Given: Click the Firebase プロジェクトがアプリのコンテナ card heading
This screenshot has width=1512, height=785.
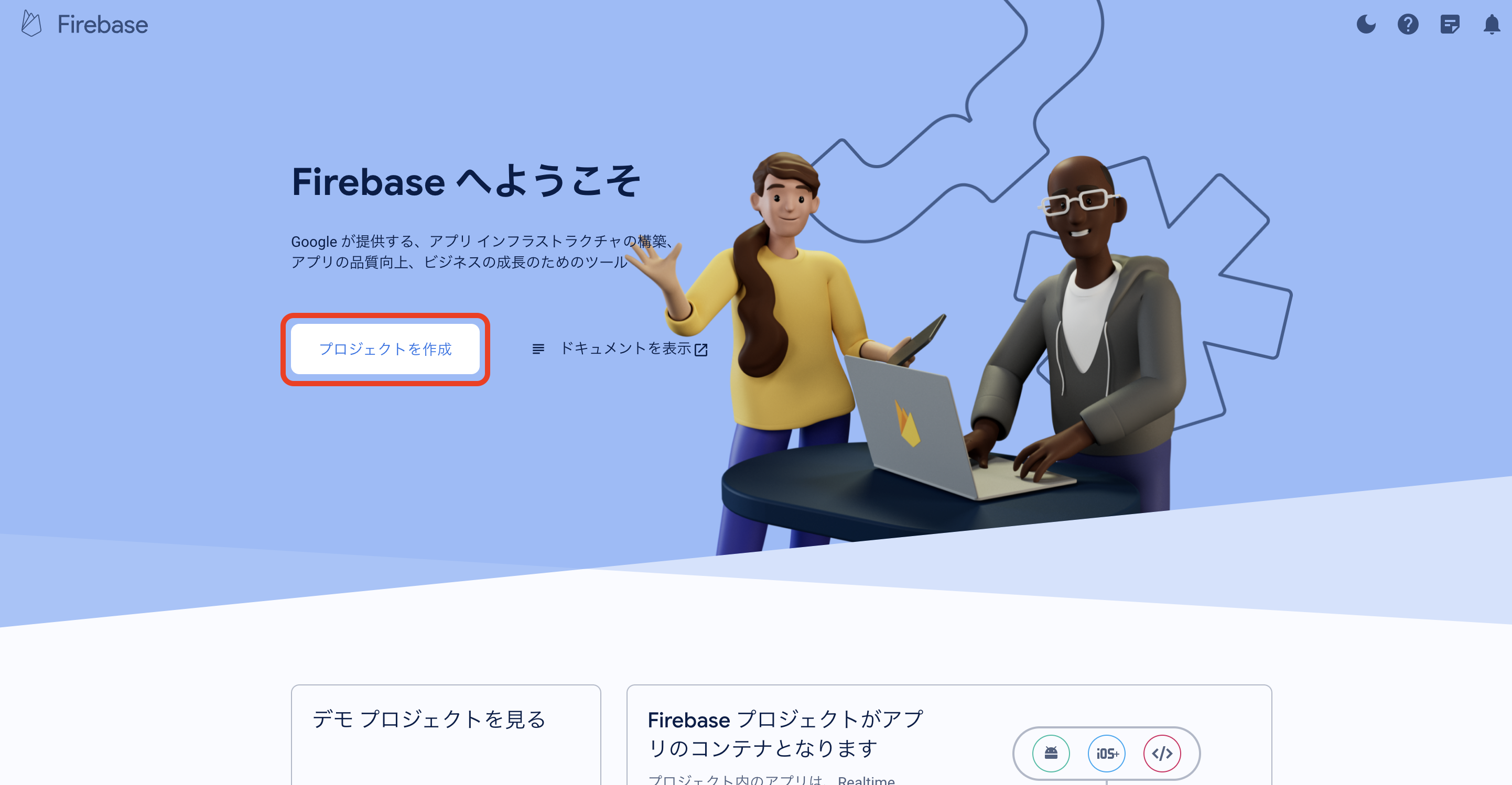Looking at the screenshot, I should click(x=785, y=733).
